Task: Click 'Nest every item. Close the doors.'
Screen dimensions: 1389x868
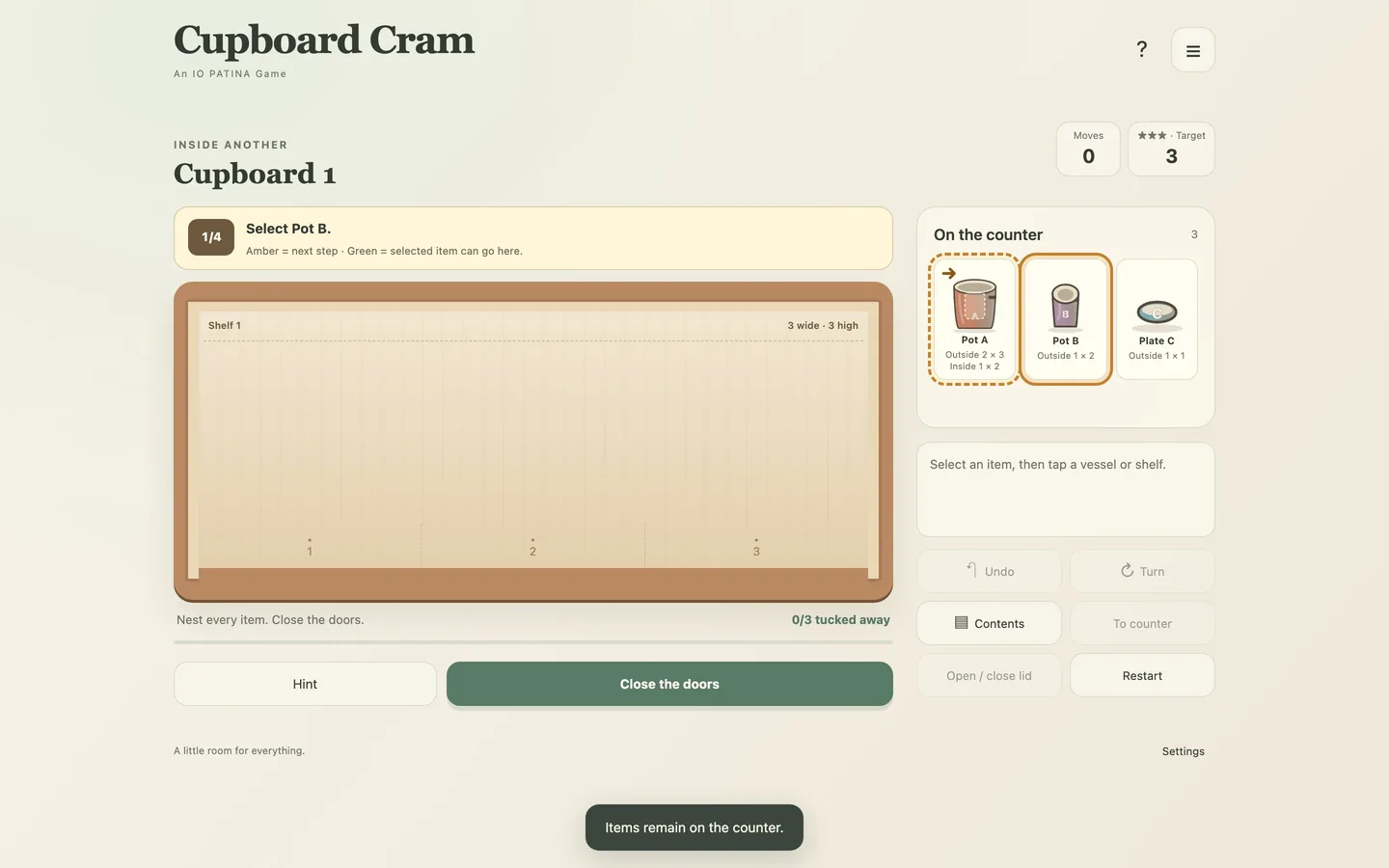Action: 270,620
